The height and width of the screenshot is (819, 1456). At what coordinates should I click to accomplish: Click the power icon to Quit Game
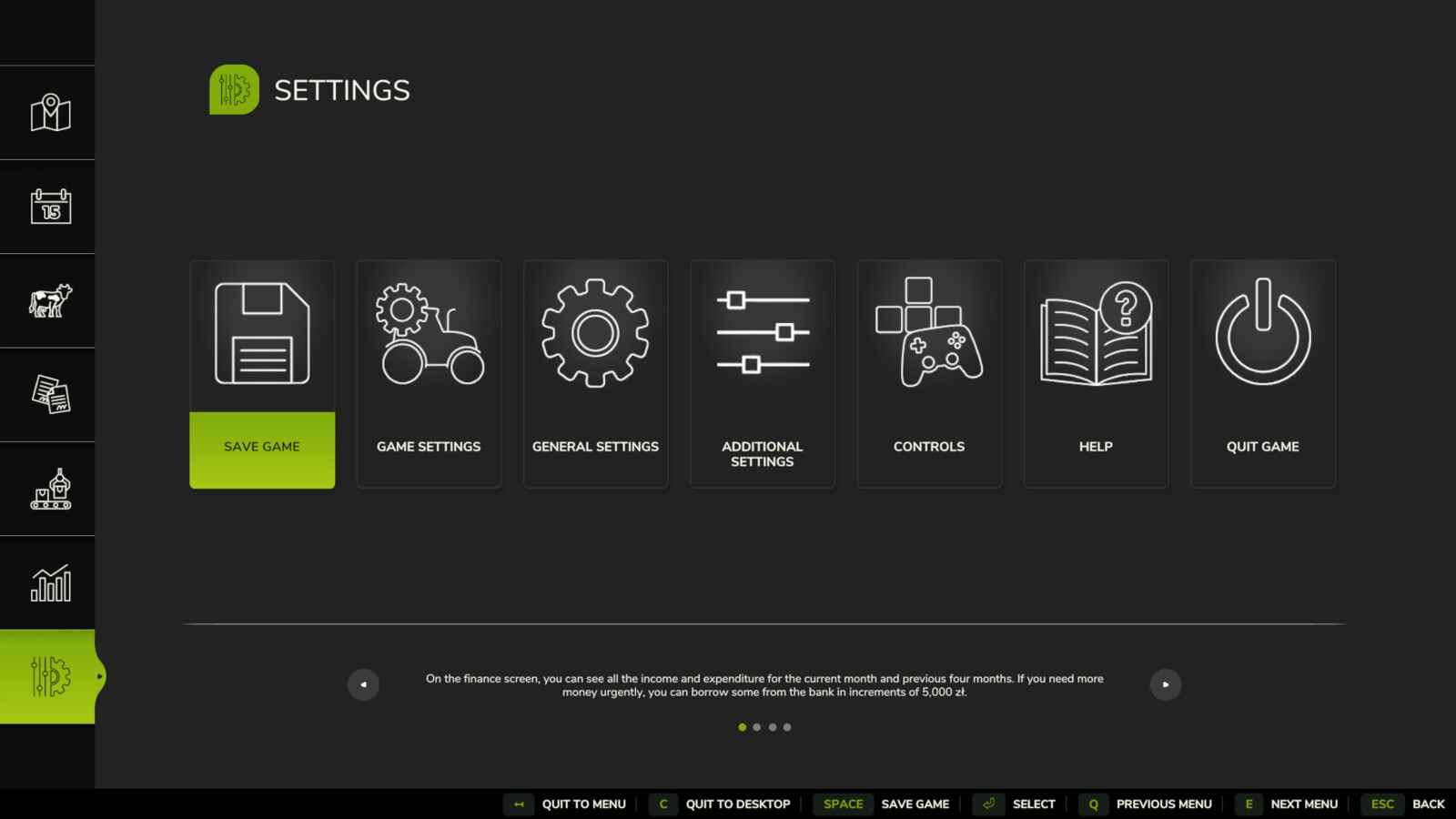coord(1263,332)
